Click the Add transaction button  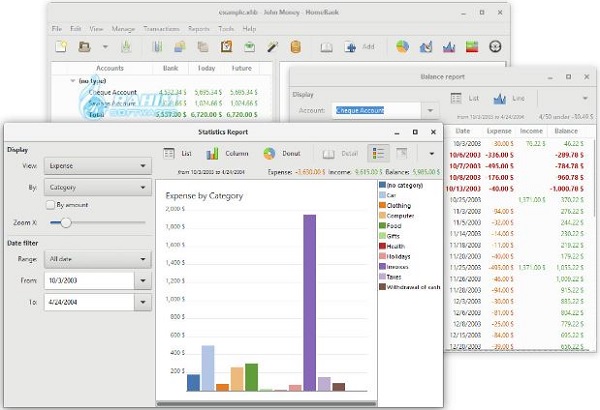[x=359, y=47]
